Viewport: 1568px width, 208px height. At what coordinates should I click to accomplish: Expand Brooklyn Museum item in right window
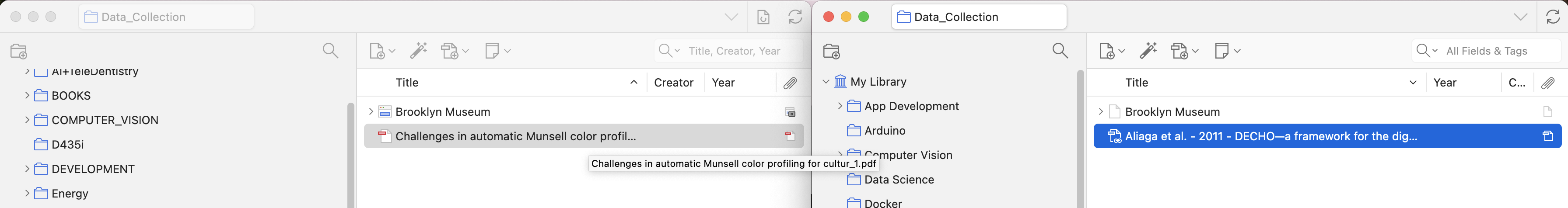point(1100,112)
